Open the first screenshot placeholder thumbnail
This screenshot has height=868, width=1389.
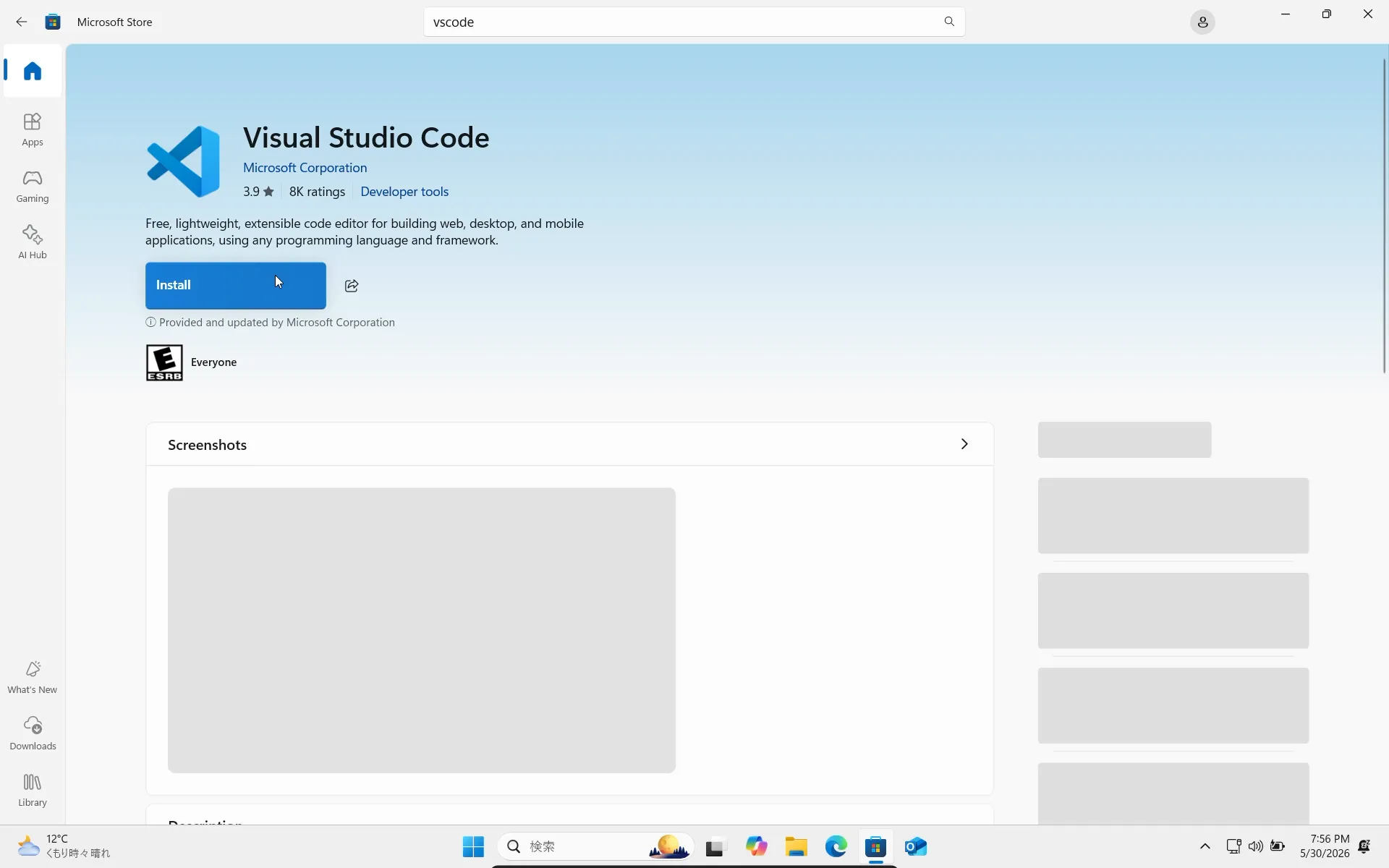click(x=422, y=630)
